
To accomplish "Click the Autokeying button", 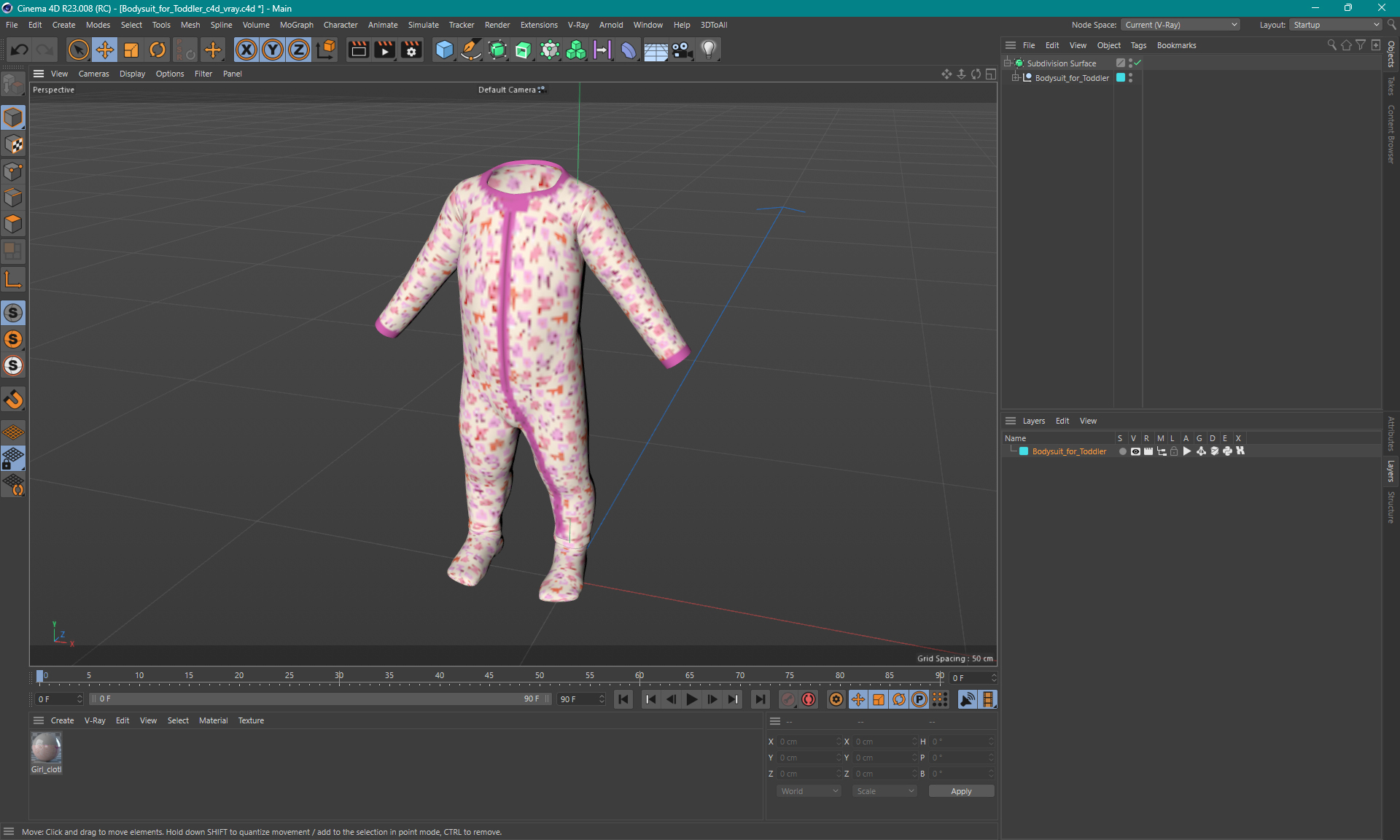I will tap(809, 699).
